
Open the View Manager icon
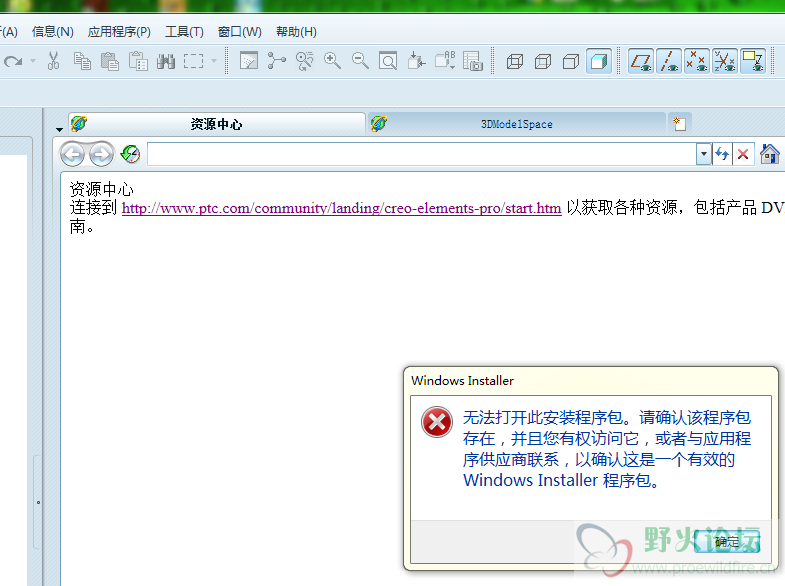pyautogui.click(x=473, y=61)
